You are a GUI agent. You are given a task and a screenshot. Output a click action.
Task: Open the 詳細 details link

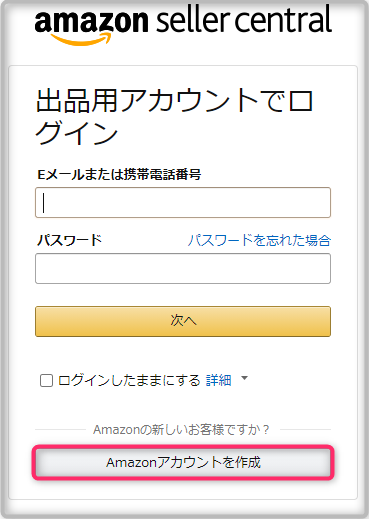point(219,380)
